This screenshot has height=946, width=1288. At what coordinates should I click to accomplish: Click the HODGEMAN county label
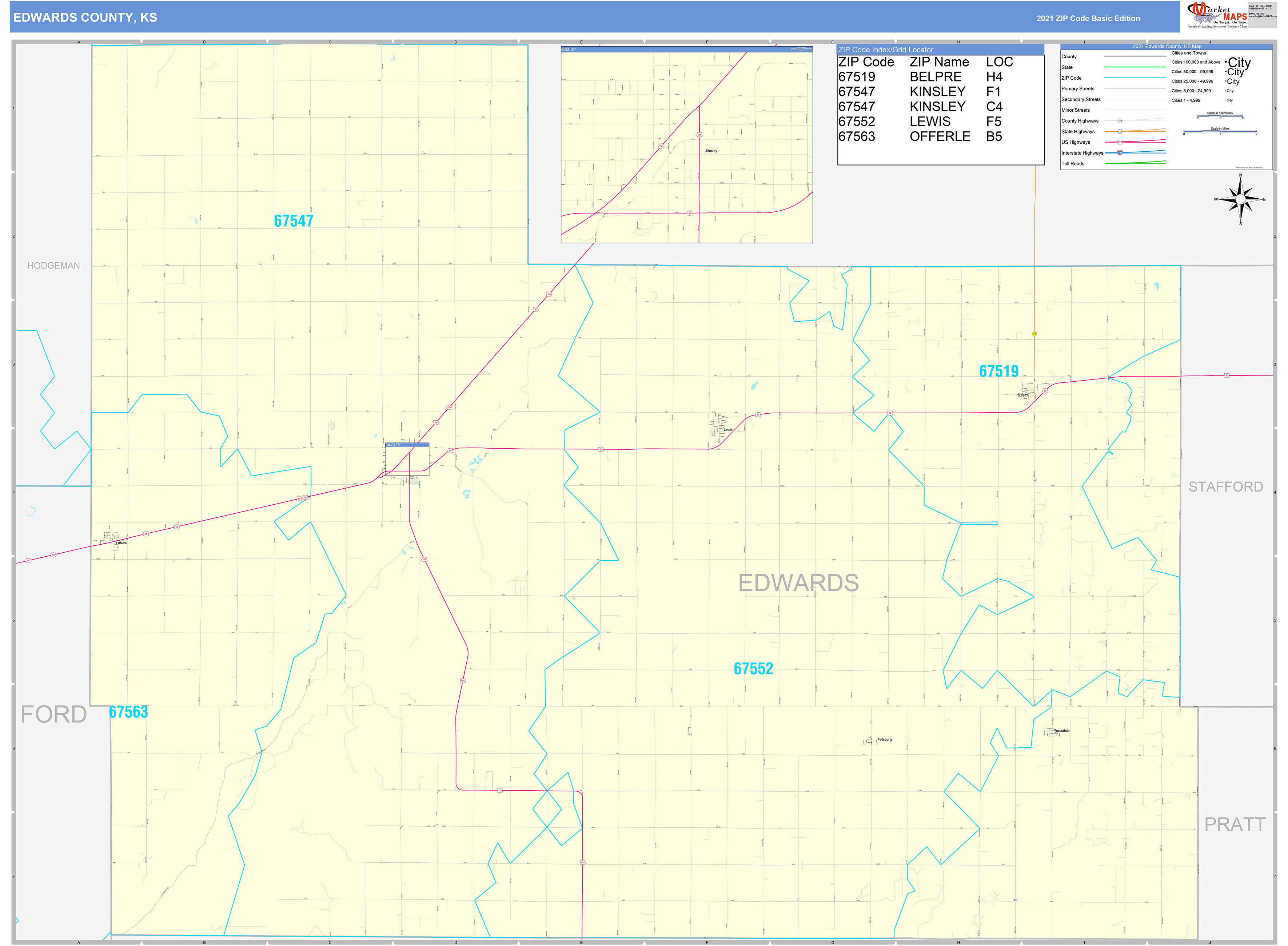point(54,266)
